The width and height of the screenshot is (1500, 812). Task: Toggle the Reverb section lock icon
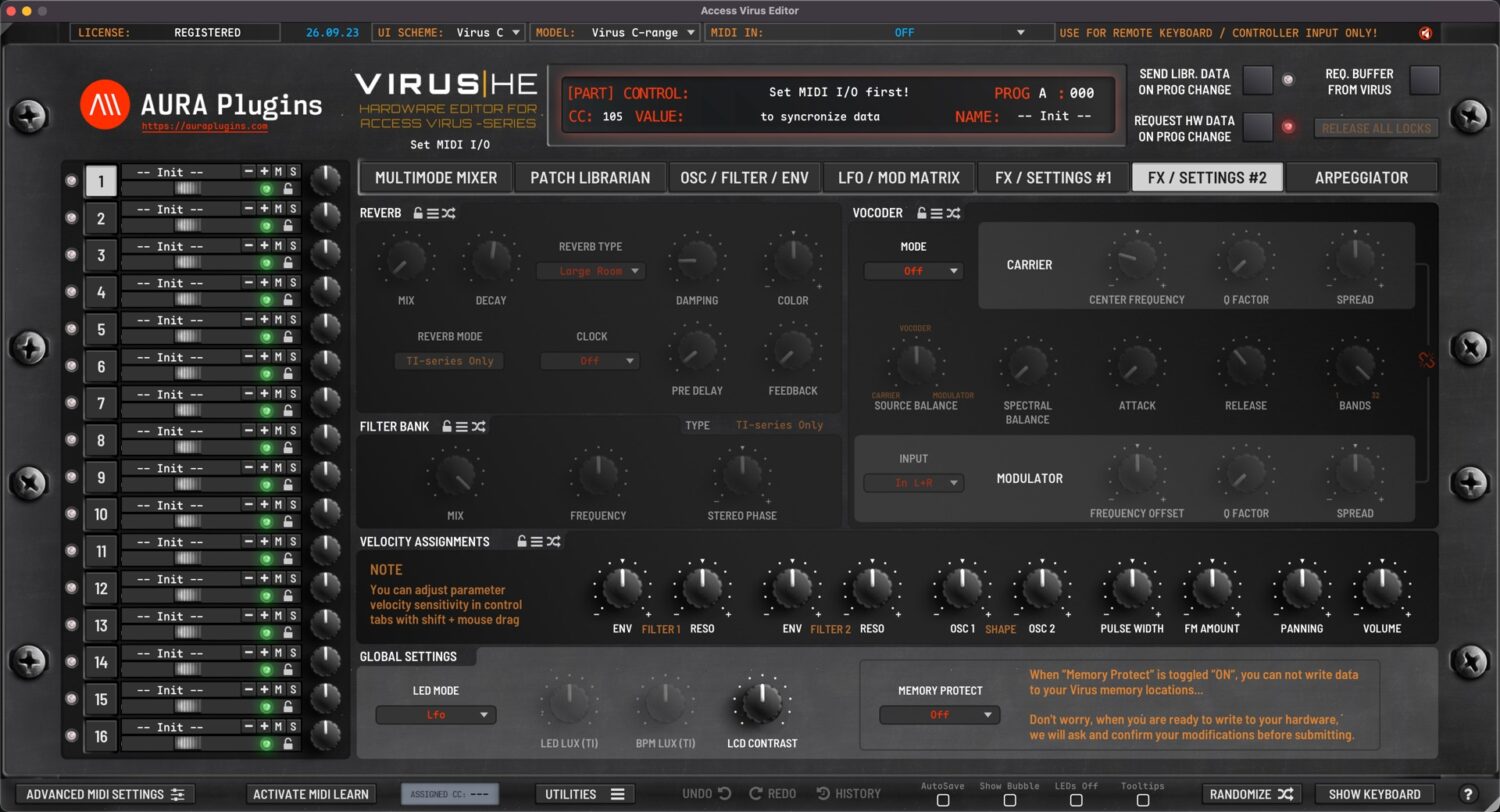(418, 213)
